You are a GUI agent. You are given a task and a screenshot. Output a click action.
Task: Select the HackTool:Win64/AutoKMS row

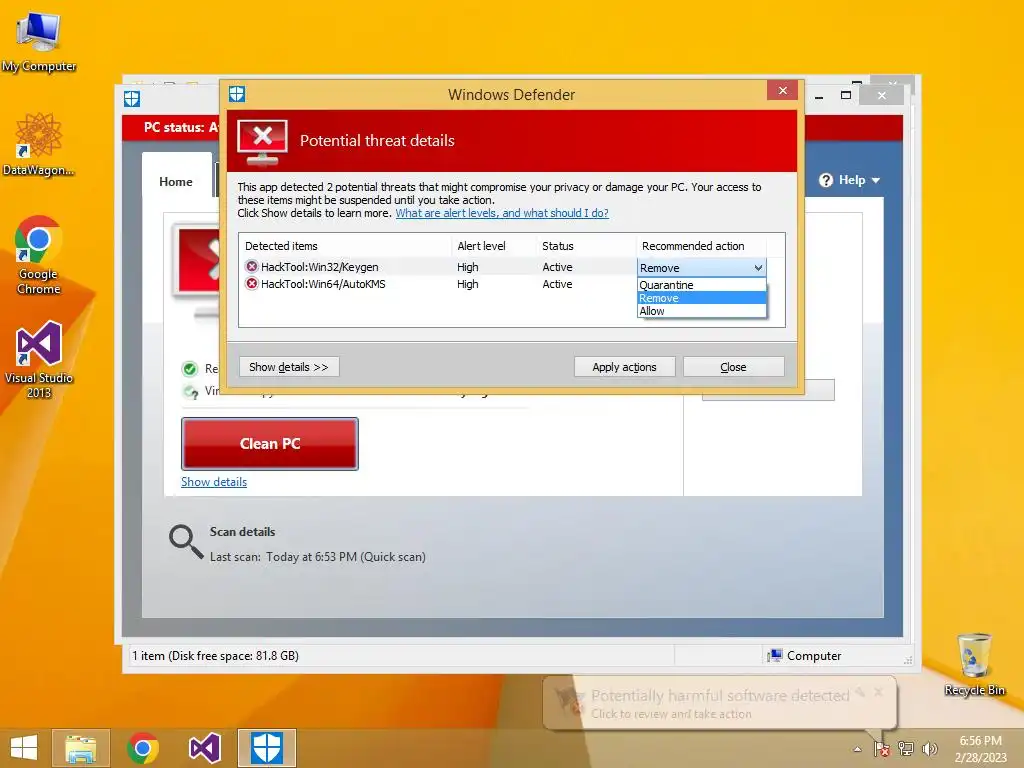point(438,284)
